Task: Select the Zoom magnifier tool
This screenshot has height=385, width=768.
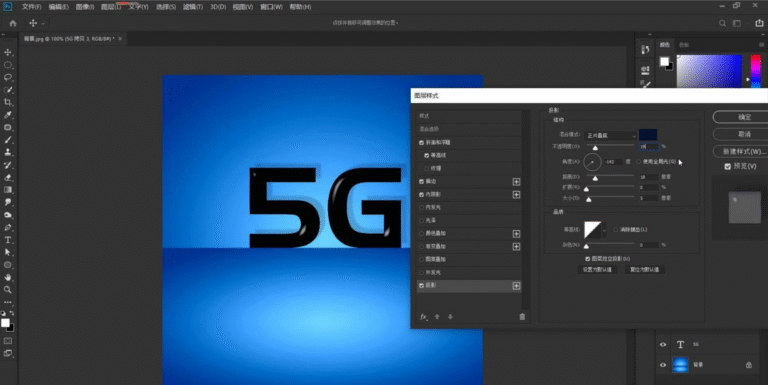Action: [x=8, y=290]
